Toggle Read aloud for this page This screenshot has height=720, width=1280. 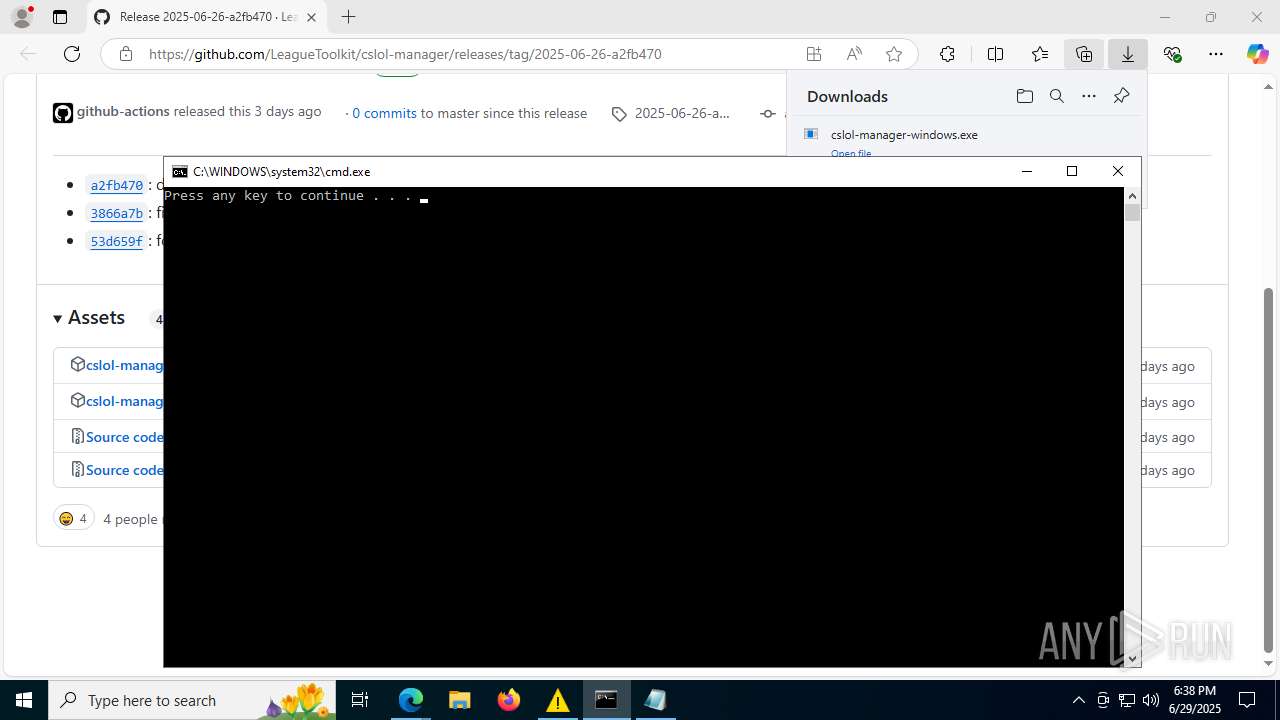point(854,54)
